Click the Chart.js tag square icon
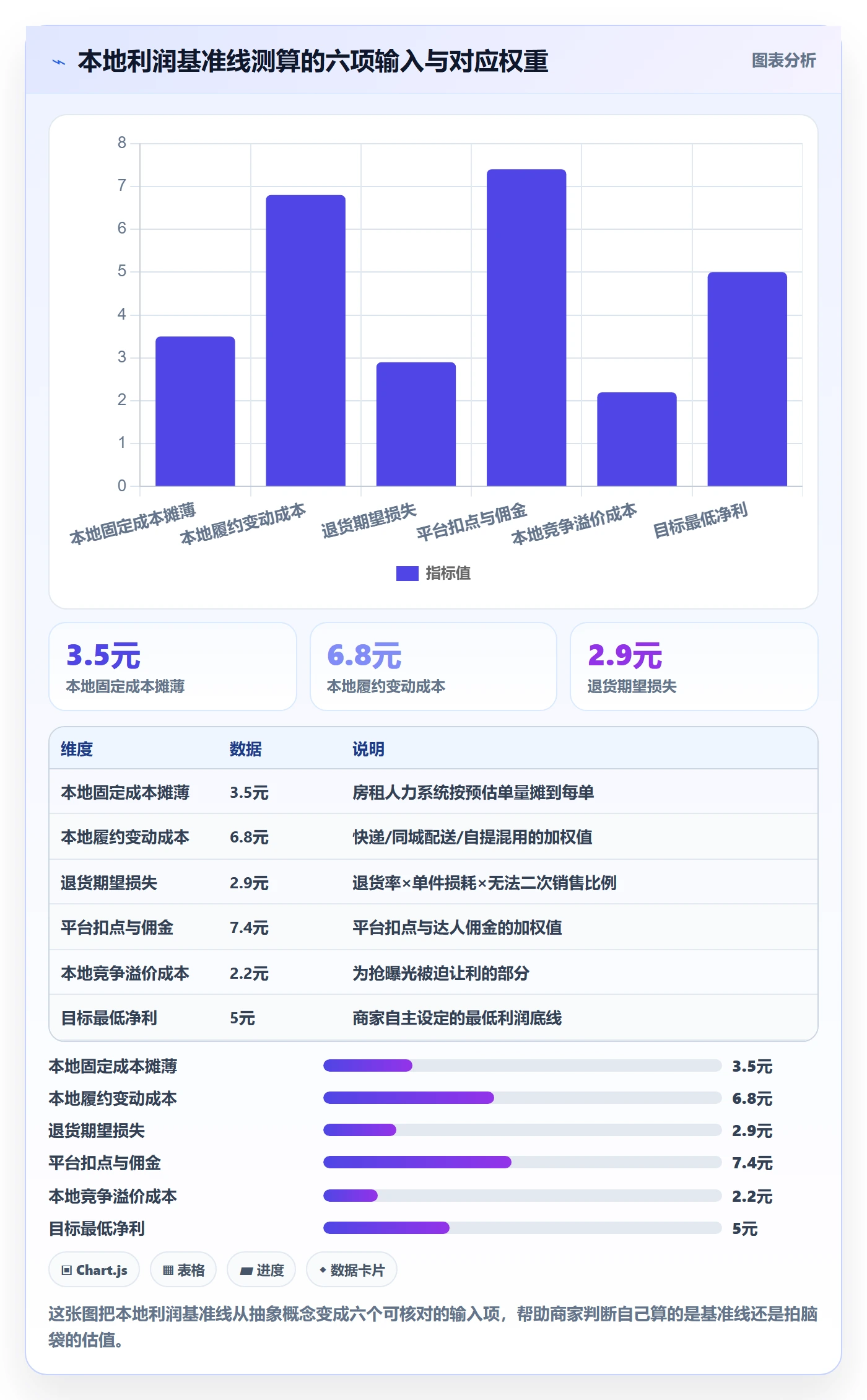Image resolution: width=867 pixels, height=1400 pixels. (x=67, y=1271)
